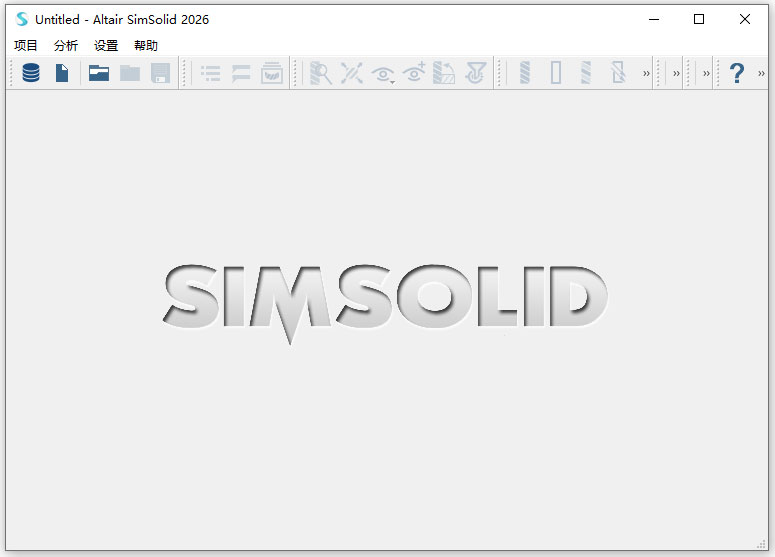Click the crossed arrows measure icon
Viewport: 775px width, 557px height.
point(351,73)
